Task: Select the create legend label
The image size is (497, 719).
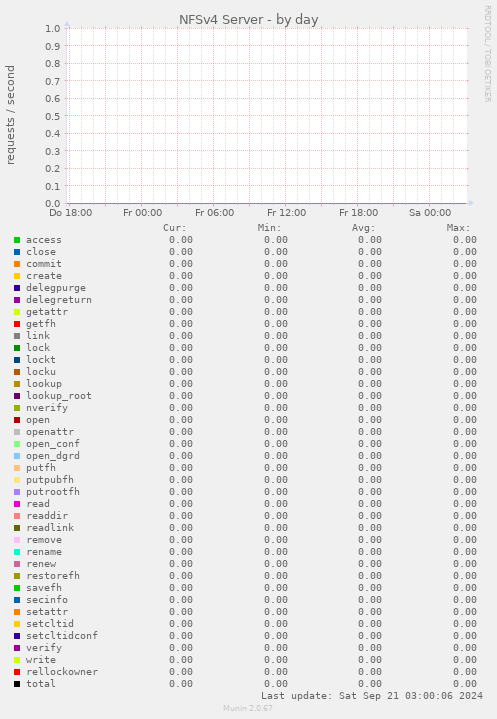Action: [44, 276]
